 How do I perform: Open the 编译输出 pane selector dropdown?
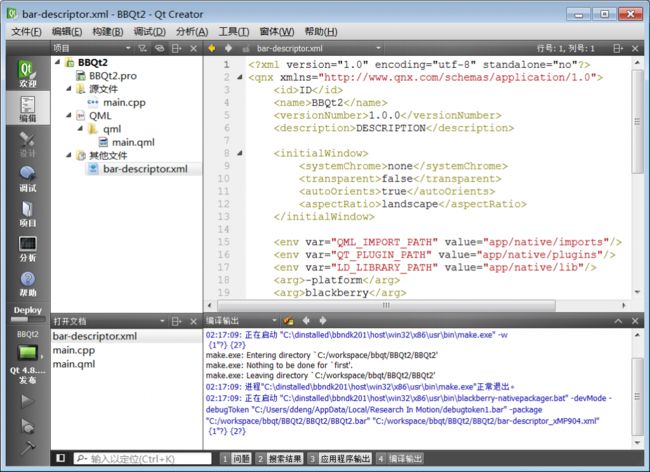pyautogui.click(x=274, y=320)
